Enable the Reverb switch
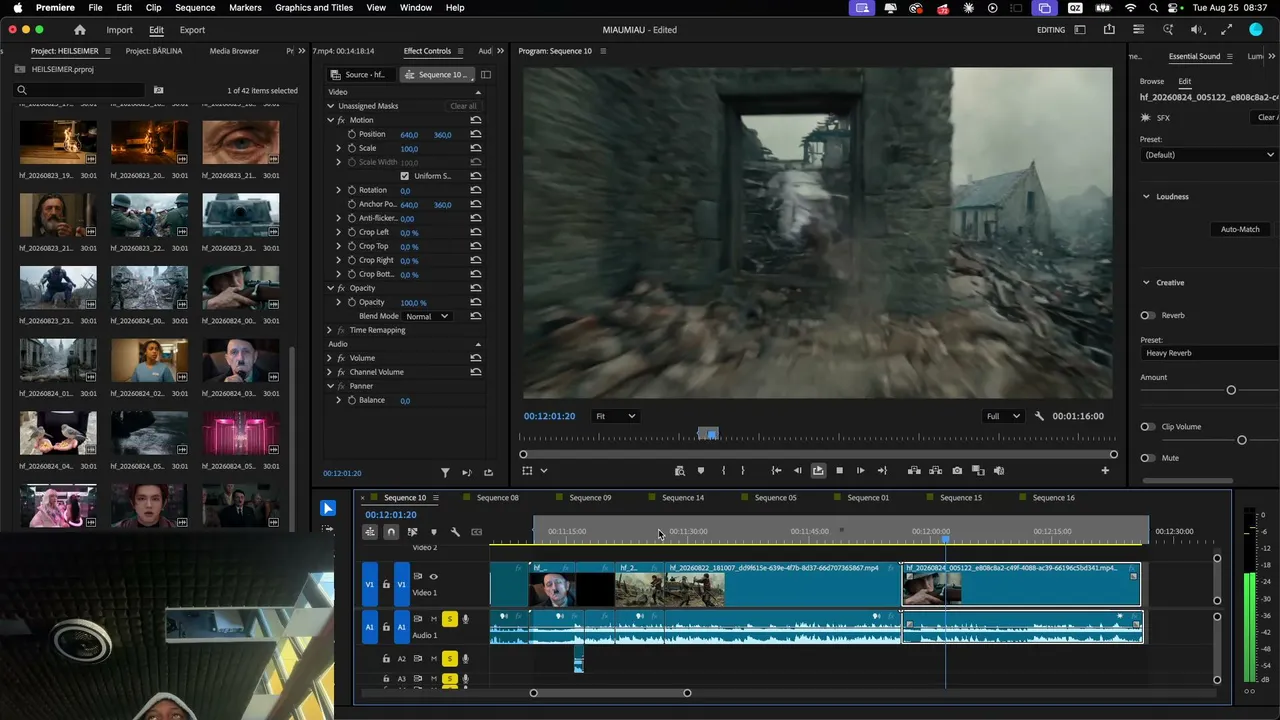The width and height of the screenshot is (1280, 720). tap(1147, 315)
